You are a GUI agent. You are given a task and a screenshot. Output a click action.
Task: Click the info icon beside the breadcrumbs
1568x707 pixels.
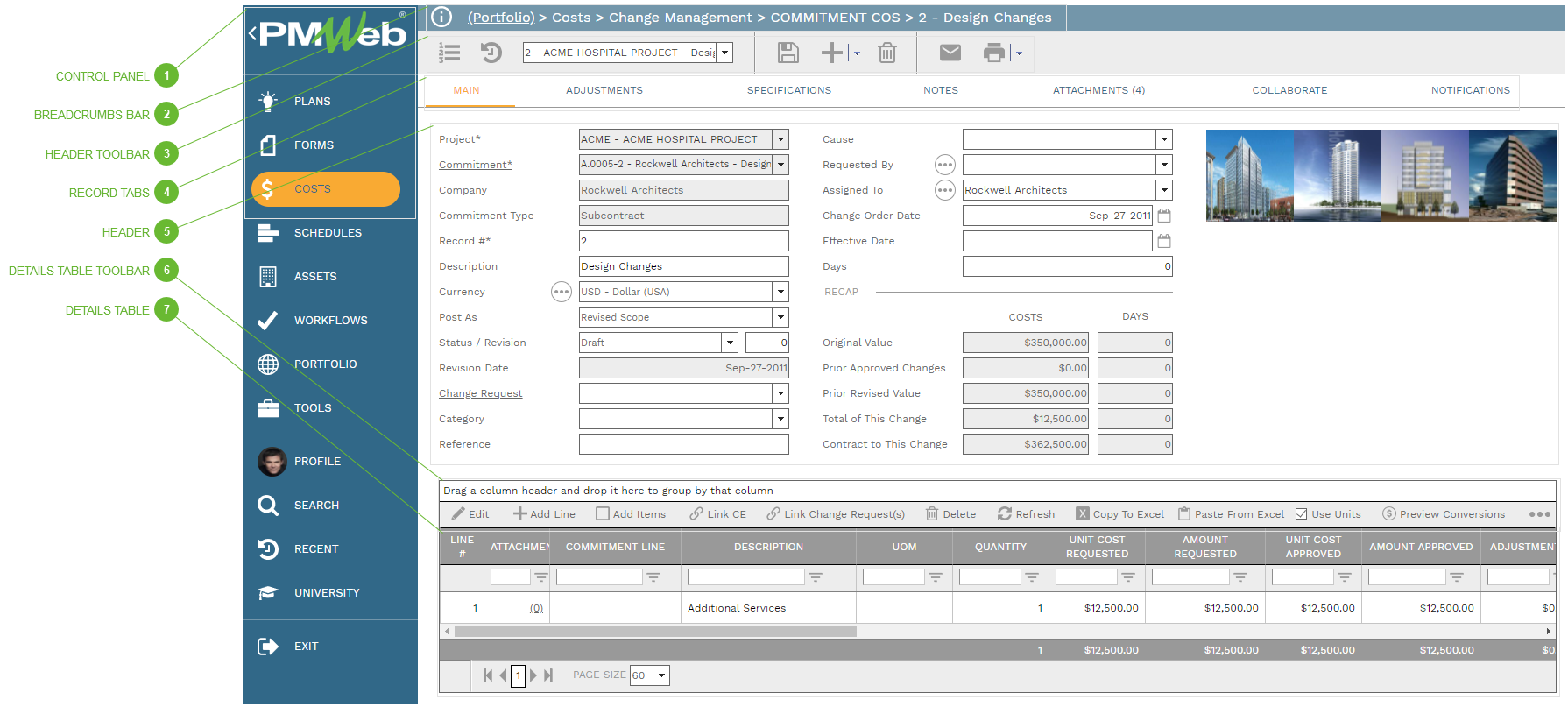pos(442,18)
